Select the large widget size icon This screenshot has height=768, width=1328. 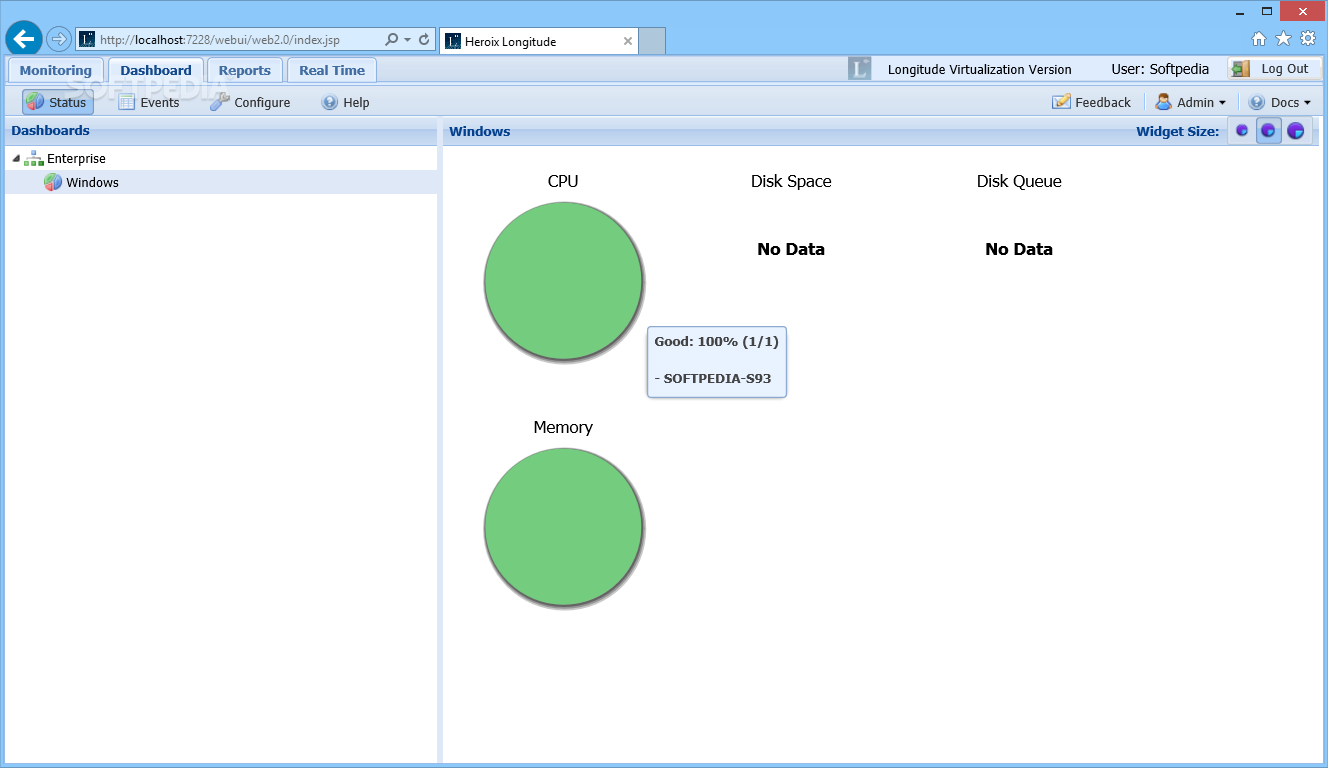click(1296, 130)
